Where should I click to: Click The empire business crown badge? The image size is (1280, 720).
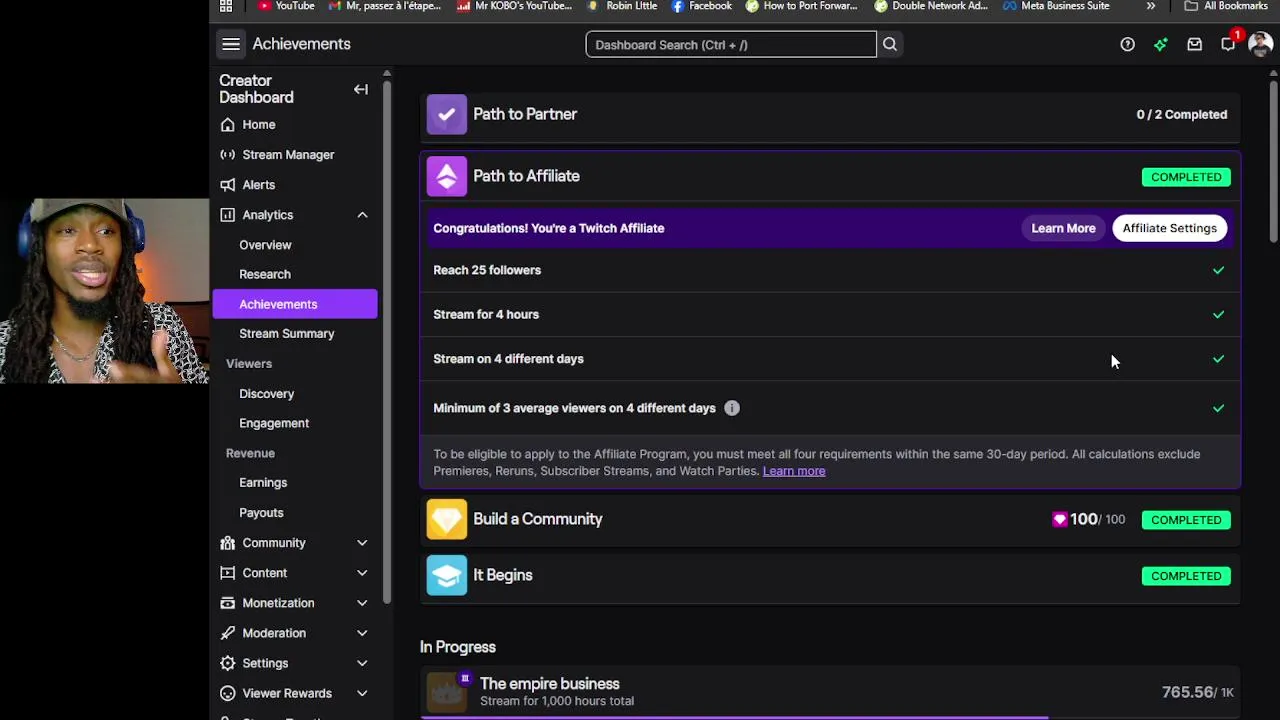pyautogui.click(x=447, y=691)
